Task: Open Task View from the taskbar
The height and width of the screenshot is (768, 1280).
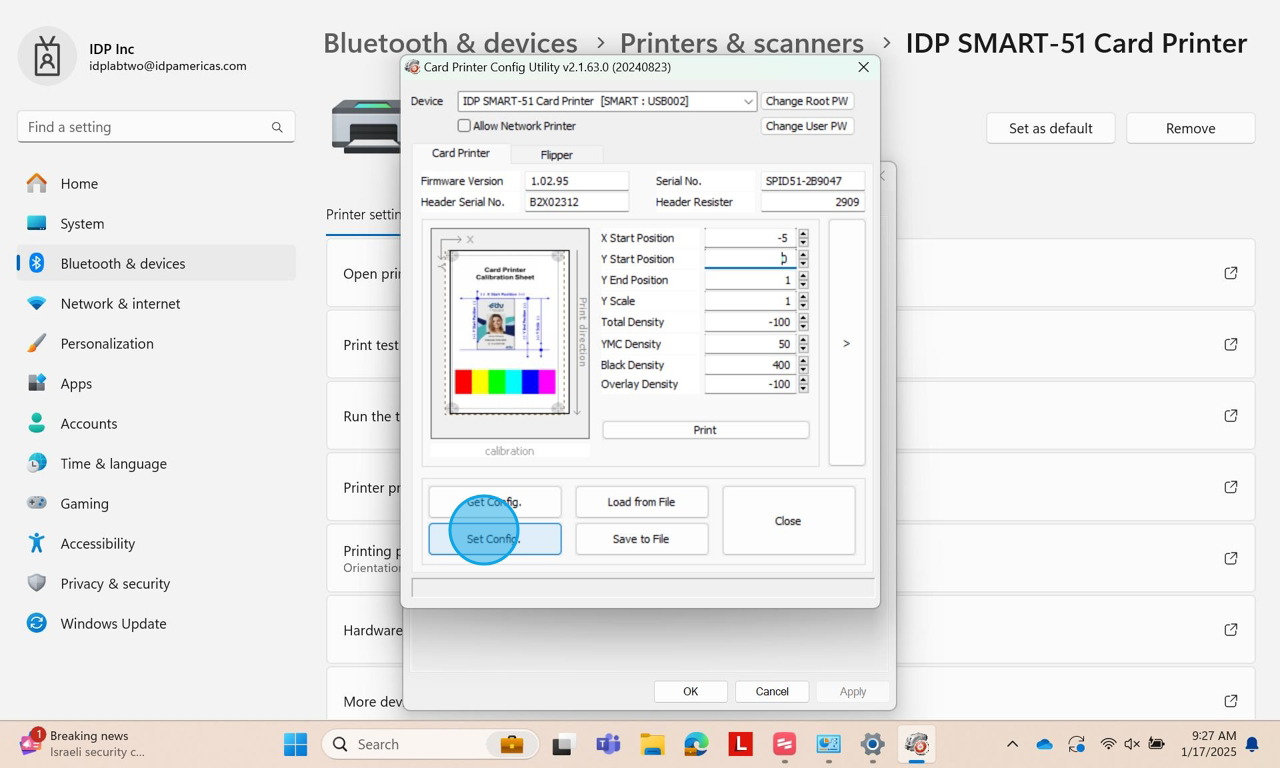Action: coord(562,744)
